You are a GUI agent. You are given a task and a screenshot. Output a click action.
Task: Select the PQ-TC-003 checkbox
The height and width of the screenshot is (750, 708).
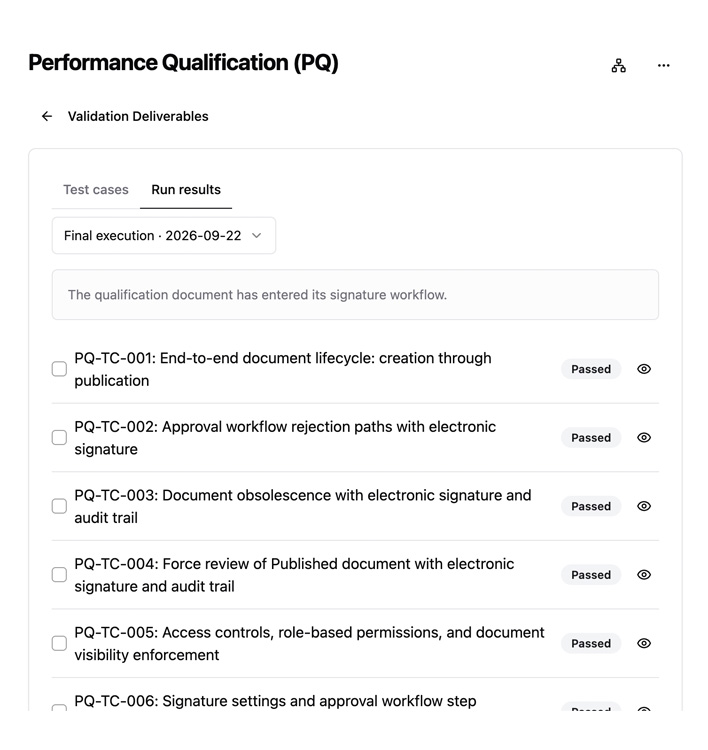tap(59, 506)
